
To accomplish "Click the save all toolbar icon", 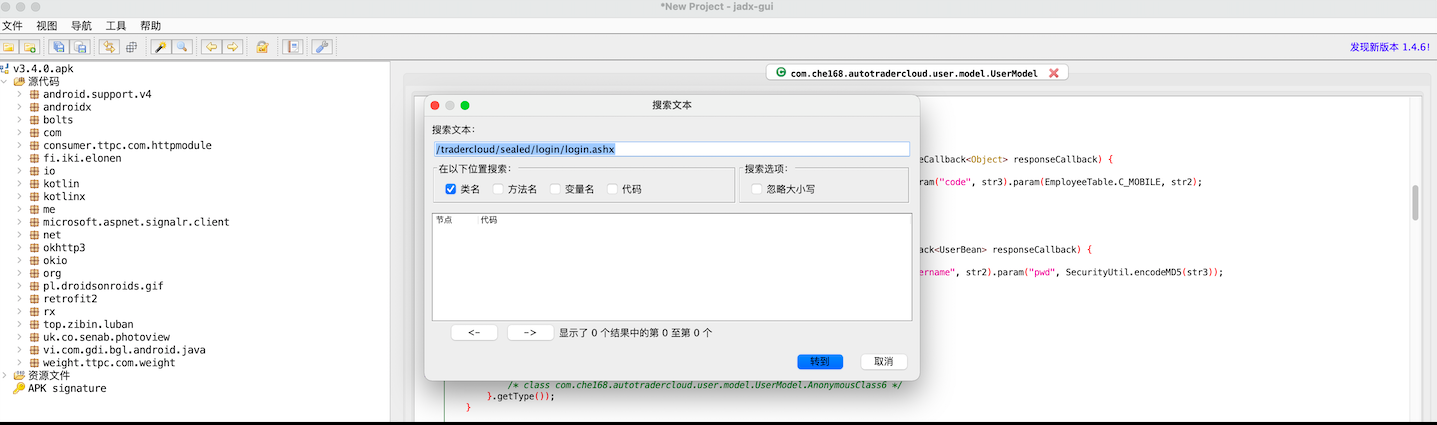I will point(59,47).
